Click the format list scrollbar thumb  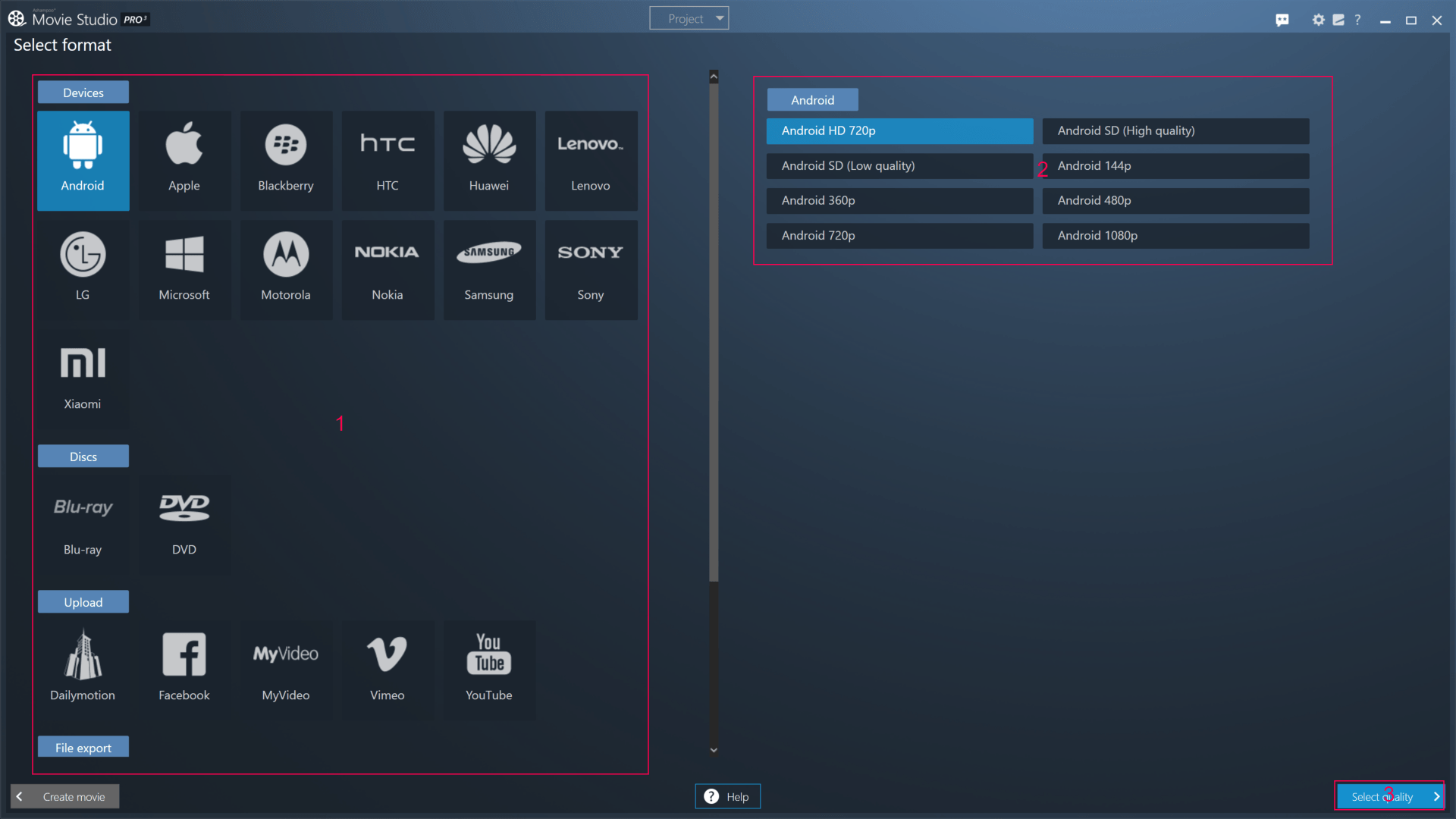[714, 332]
